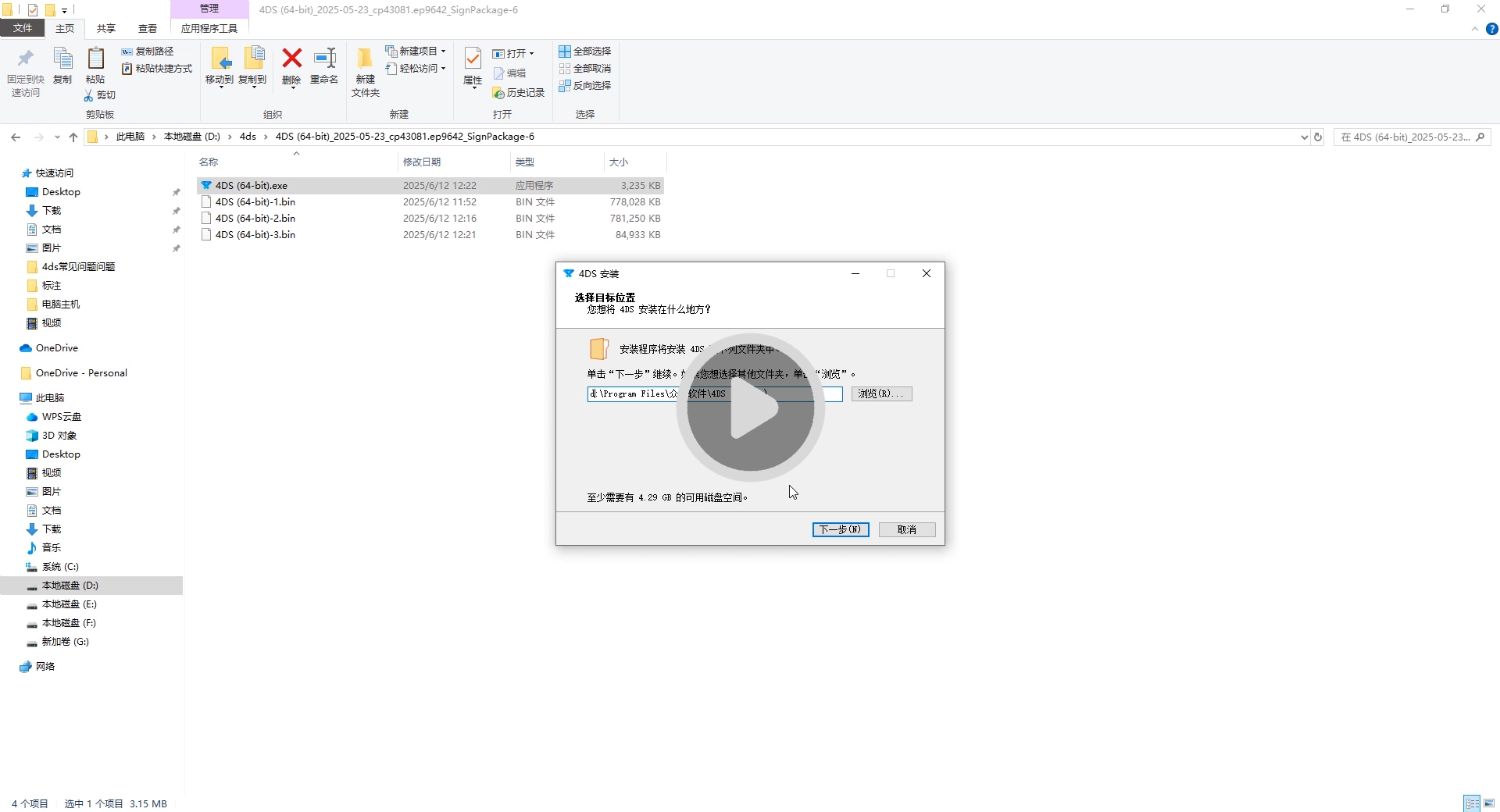Navigate back with the left arrow
Image resolution: width=1500 pixels, height=812 pixels.
[16, 137]
